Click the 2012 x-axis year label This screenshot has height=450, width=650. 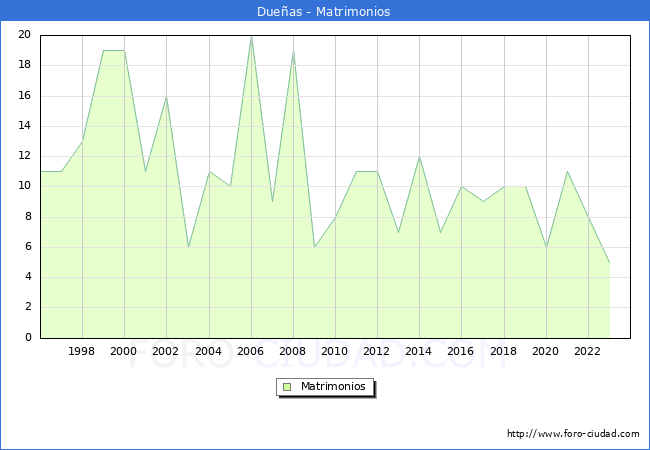377,351
